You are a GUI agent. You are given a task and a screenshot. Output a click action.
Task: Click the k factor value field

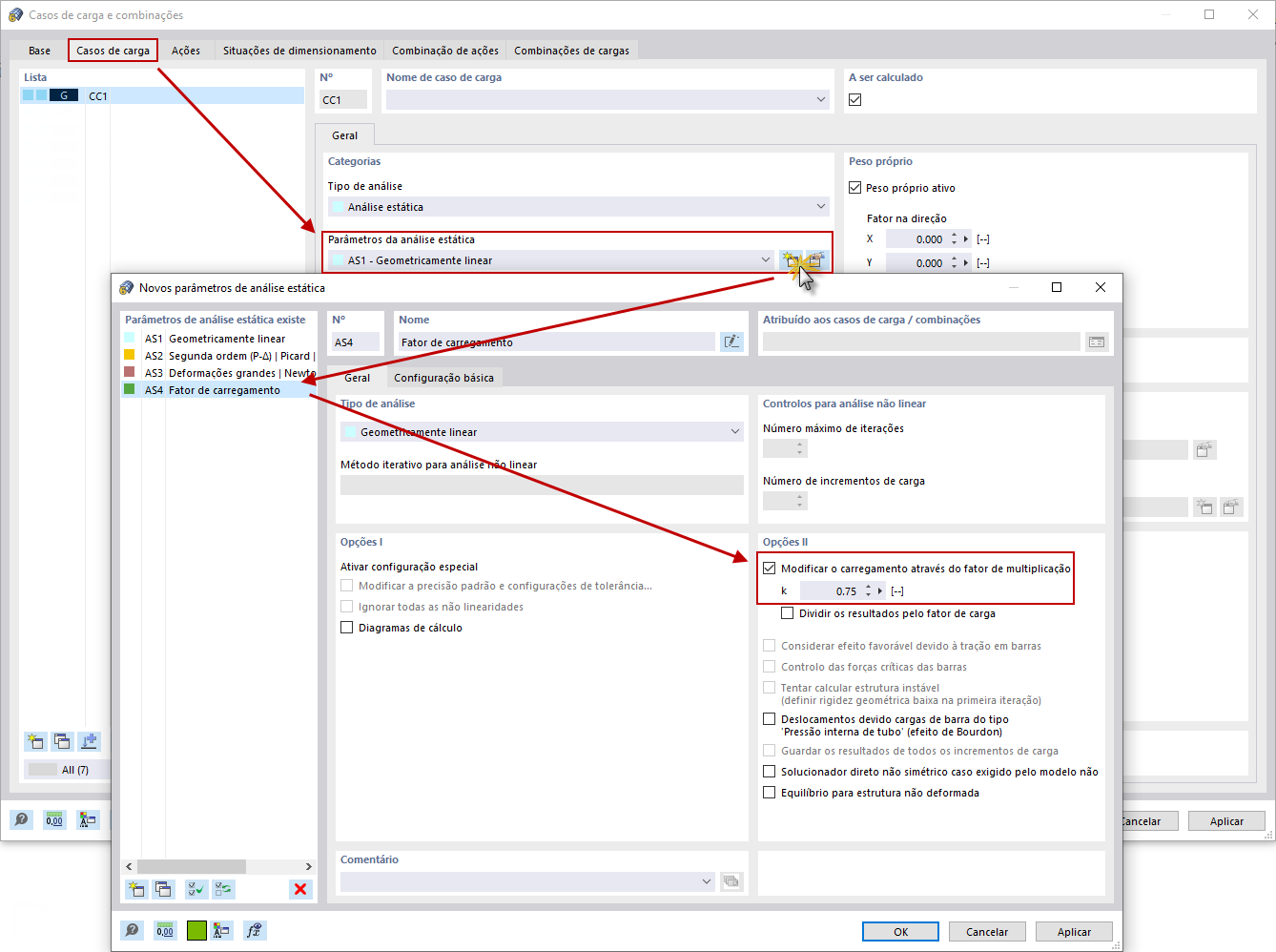[x=831, y=591]
